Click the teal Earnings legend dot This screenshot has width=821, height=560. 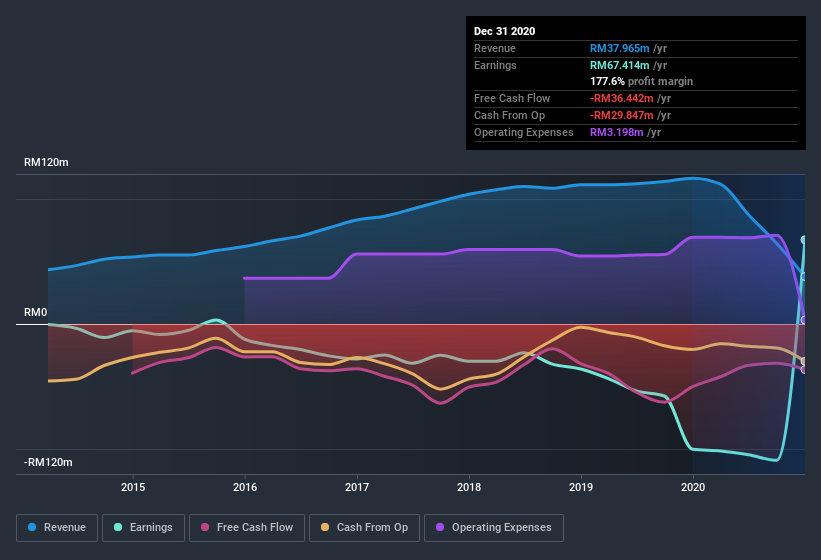[119, 527]
